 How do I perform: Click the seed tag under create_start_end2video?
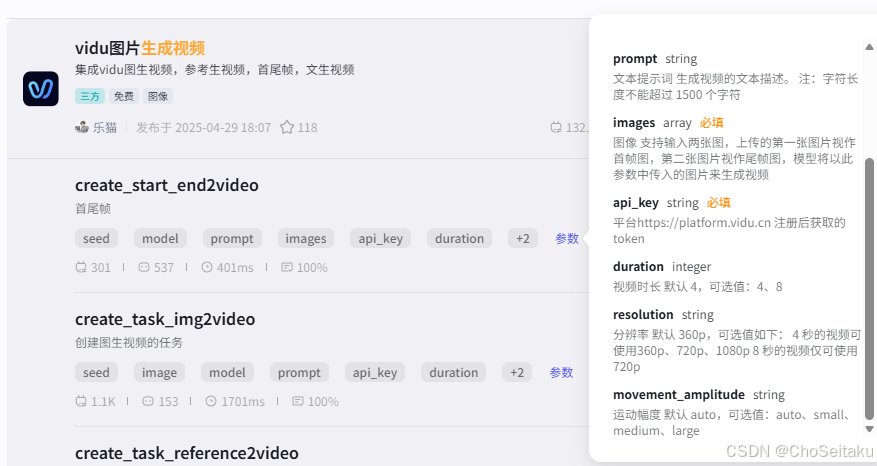[x=96, y=238]
